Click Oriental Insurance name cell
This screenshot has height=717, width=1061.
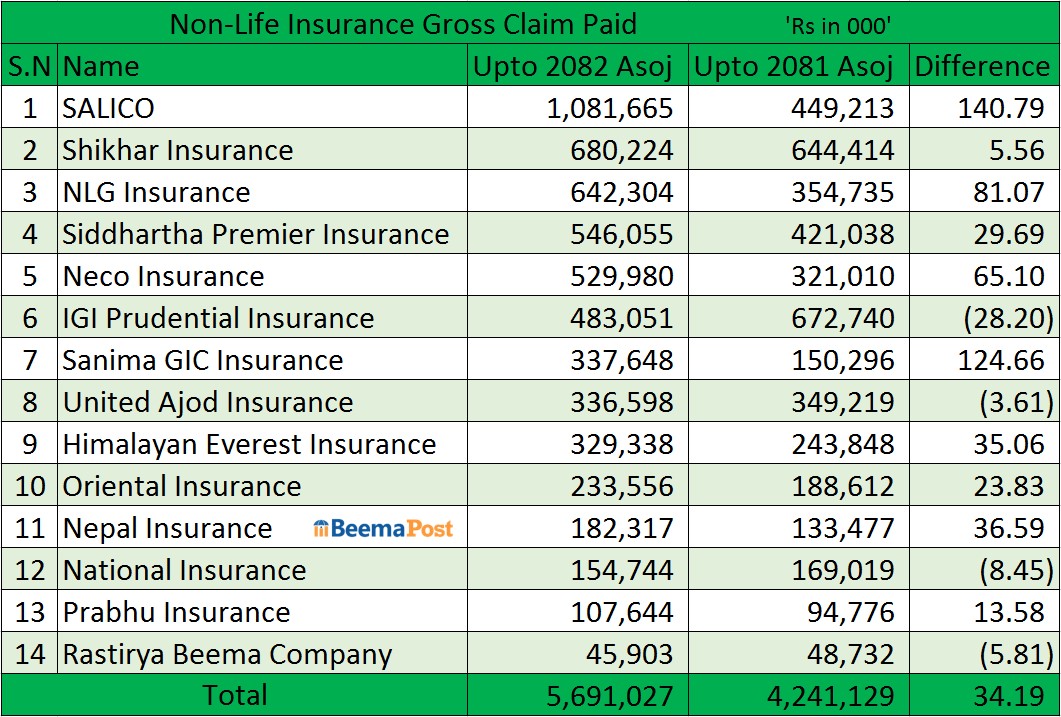pyautogui.click(x=181, y=486)
